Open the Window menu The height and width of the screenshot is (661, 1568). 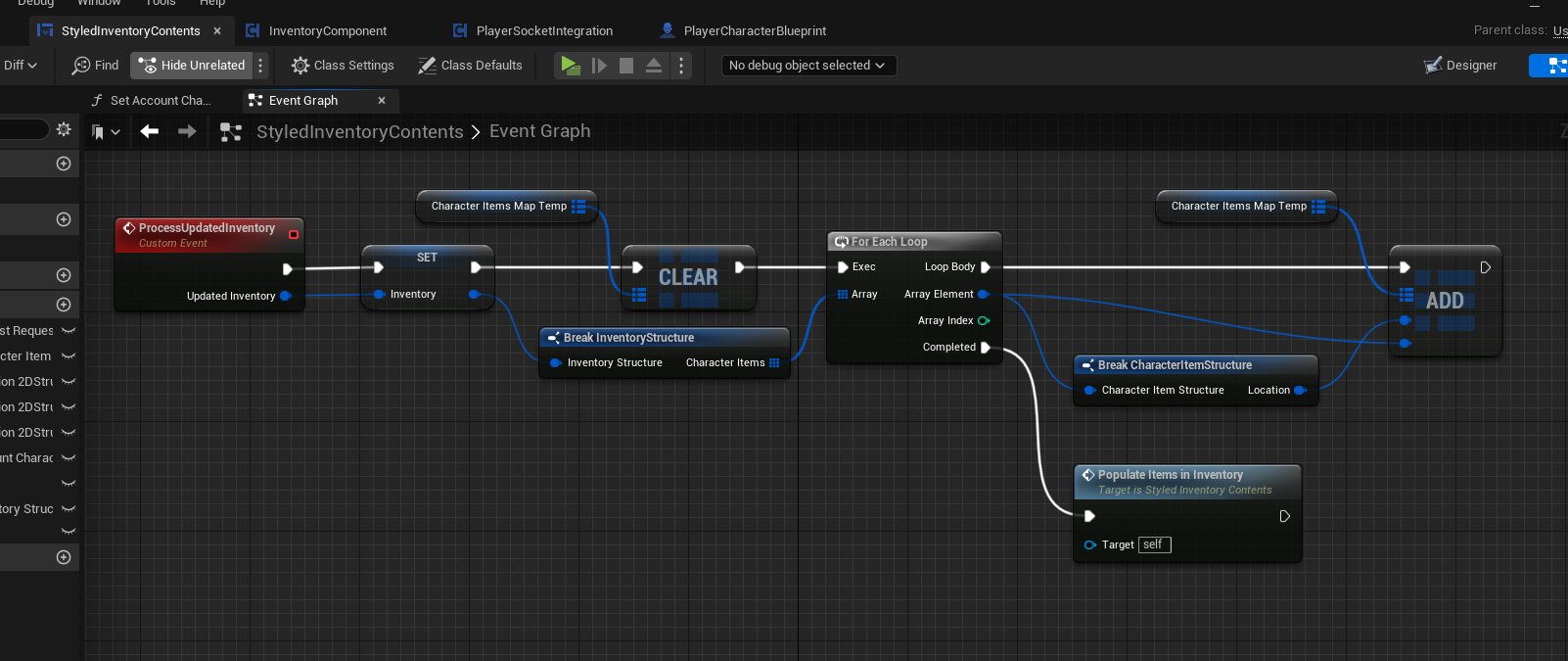pos(99,3)
